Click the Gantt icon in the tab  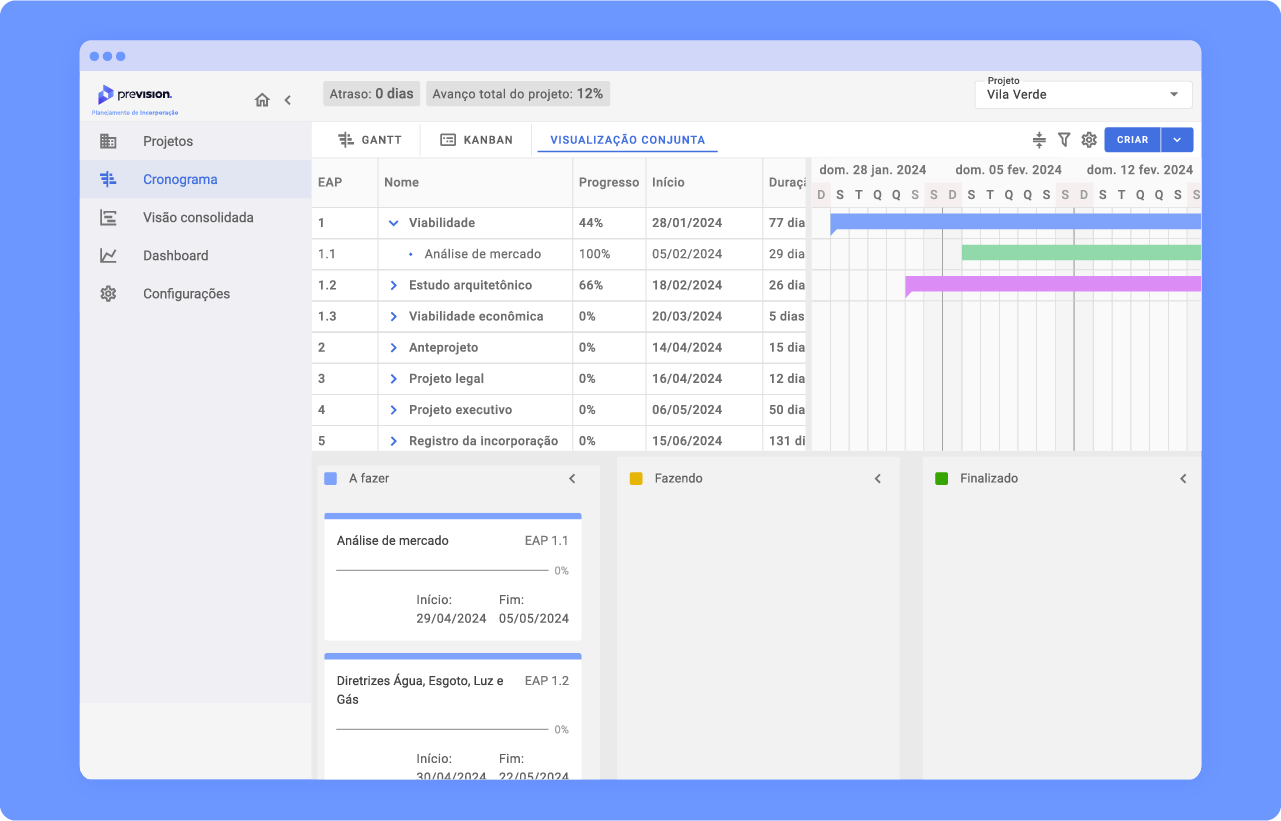click(x=346, y=140)
